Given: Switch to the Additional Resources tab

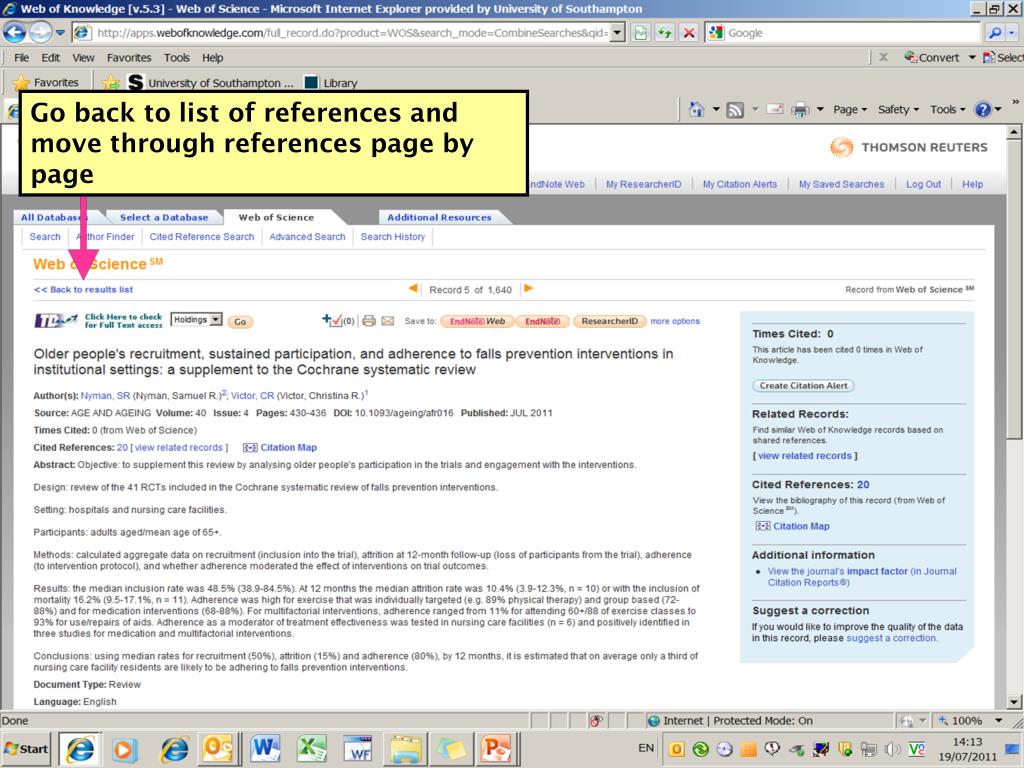Looking at the screenshot, I should [x=439, y=217].
